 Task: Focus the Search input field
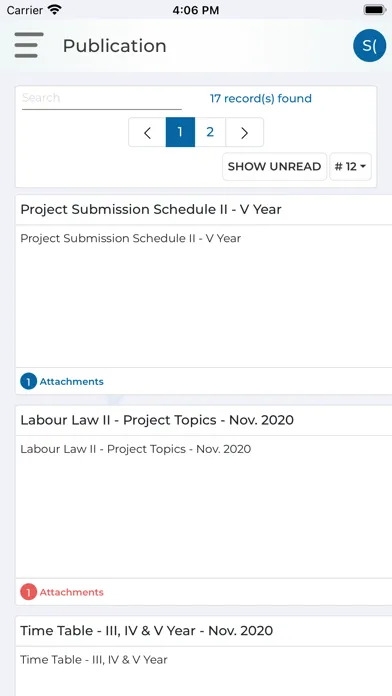pyautogui.click(x=102, y=98)
